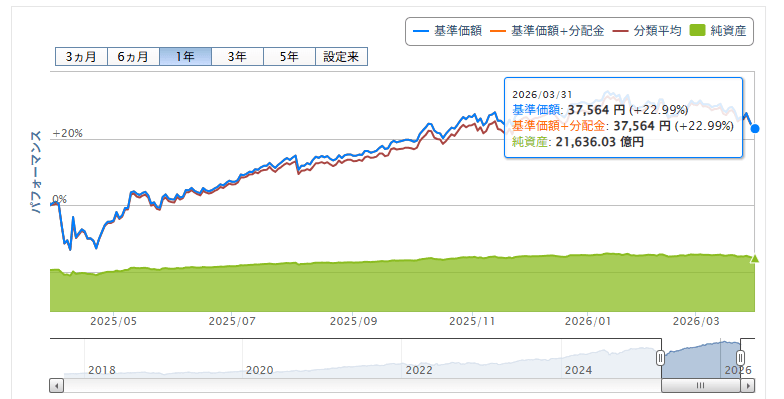Image resolution: width=784 pixels, height=399 pixels.
Task: Click the green triangle net asset marker
Action: tap(754, 258)
